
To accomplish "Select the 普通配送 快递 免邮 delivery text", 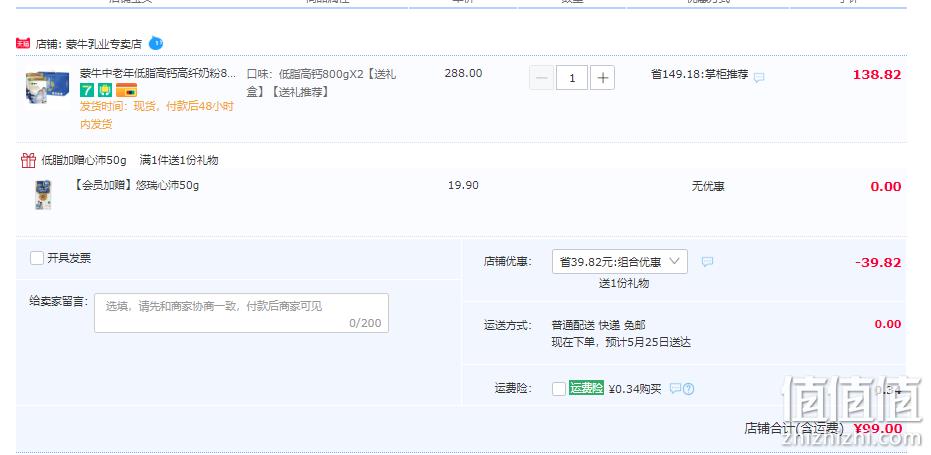I will tap(598, 325).
